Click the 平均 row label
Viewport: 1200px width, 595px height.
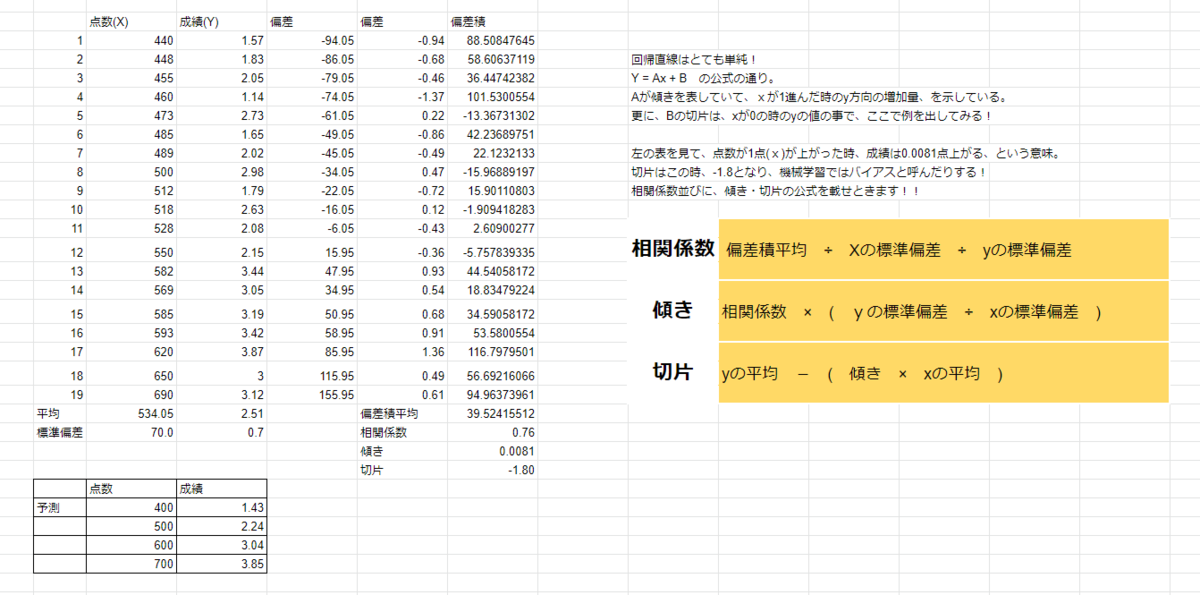60,413
